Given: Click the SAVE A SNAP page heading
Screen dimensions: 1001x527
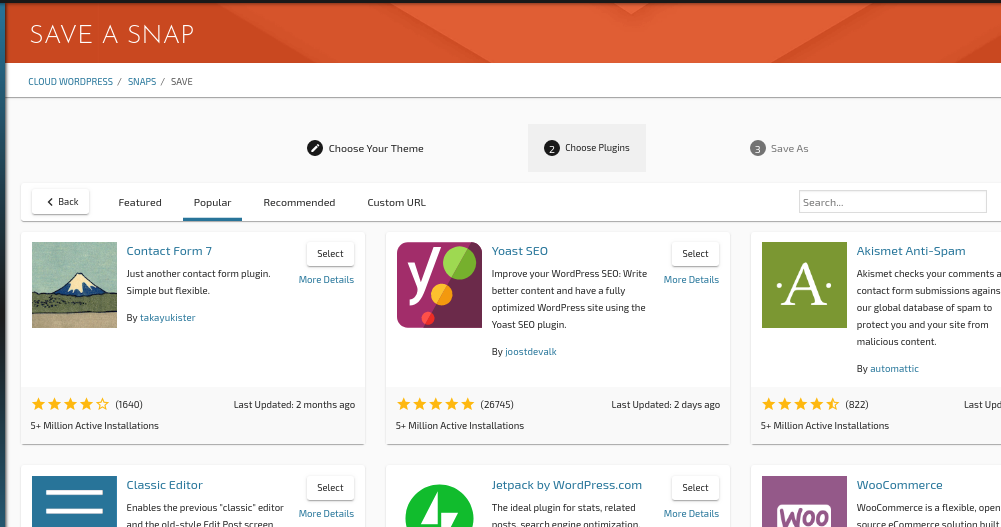Looking at the screenshot, I should 112,34.
